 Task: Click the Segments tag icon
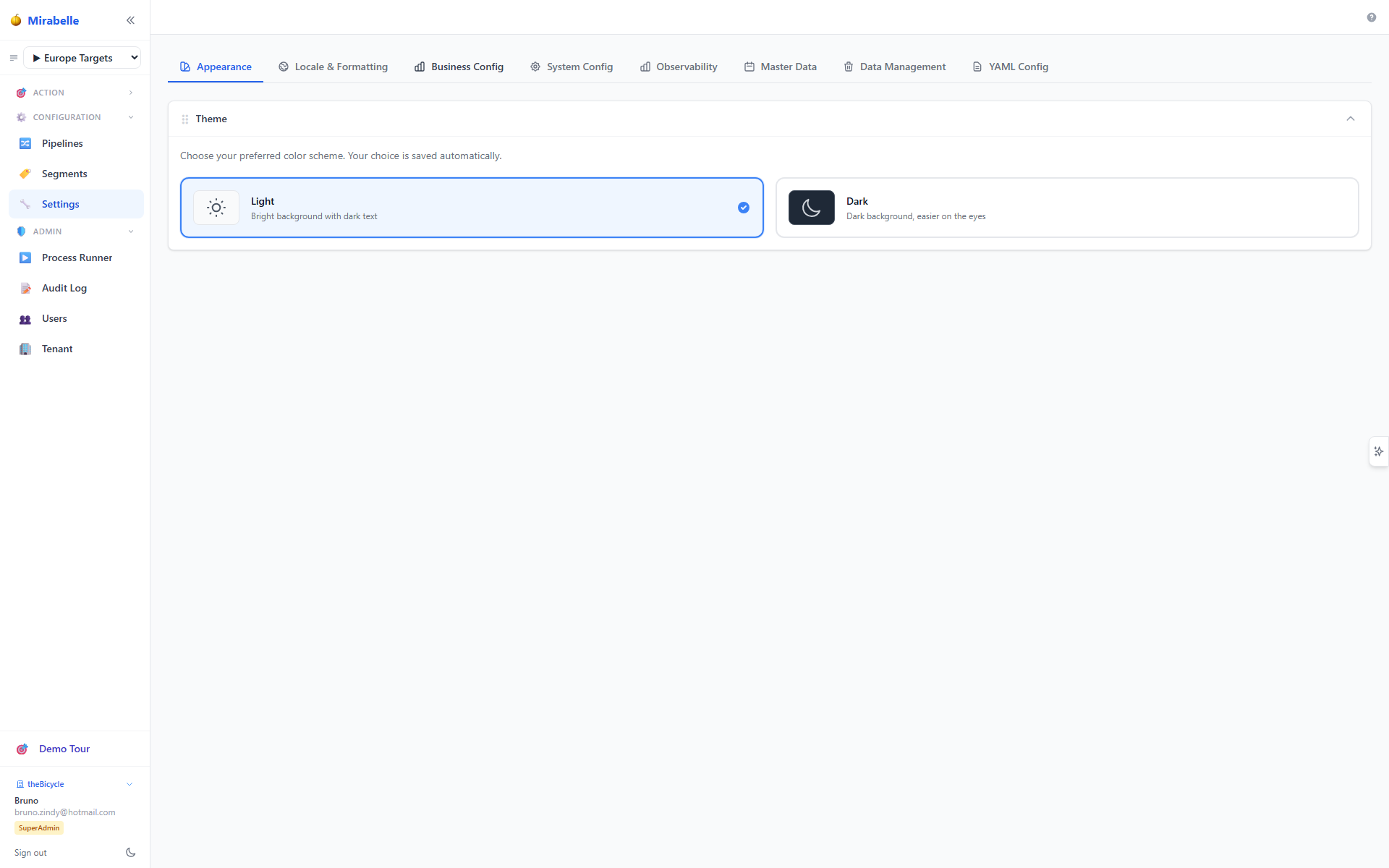(25, 174)
